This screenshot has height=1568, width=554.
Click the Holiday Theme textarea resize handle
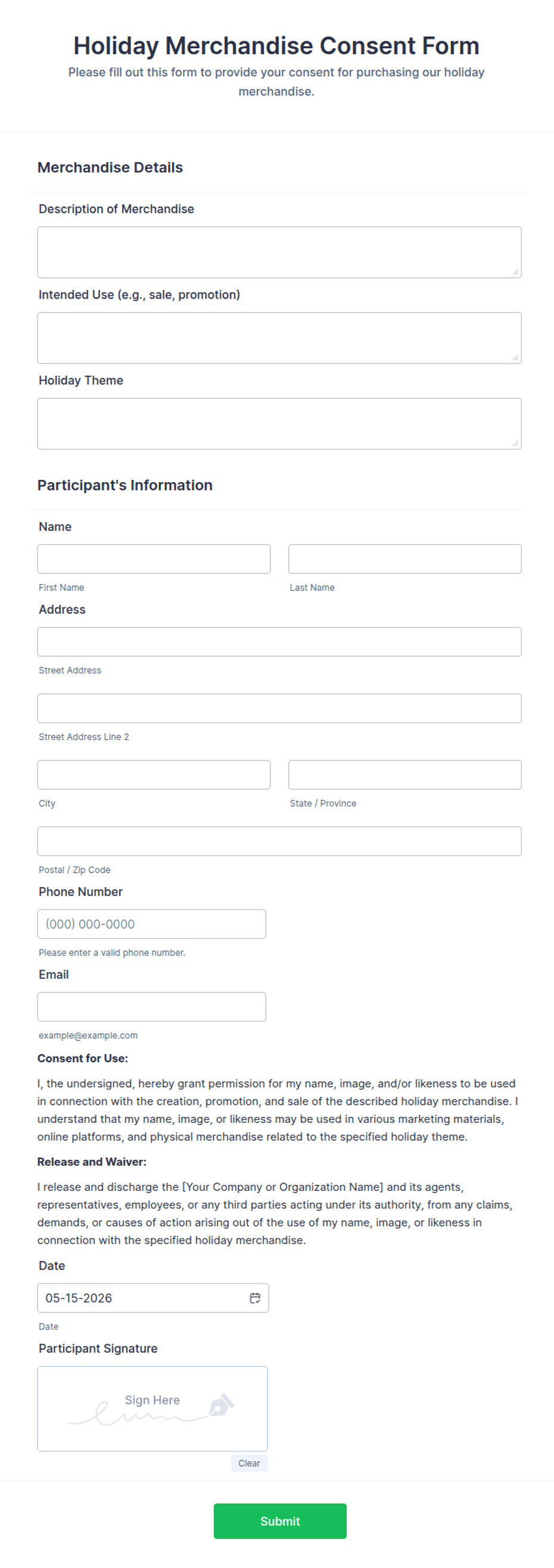coord(515,444)
